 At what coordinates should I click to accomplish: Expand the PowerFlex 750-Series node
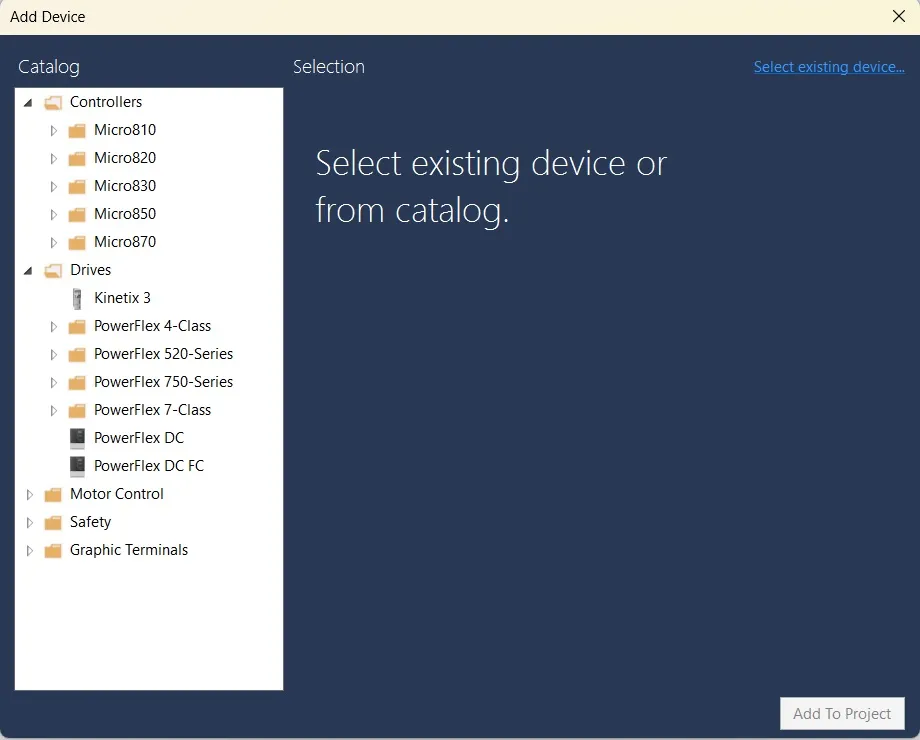53,381
